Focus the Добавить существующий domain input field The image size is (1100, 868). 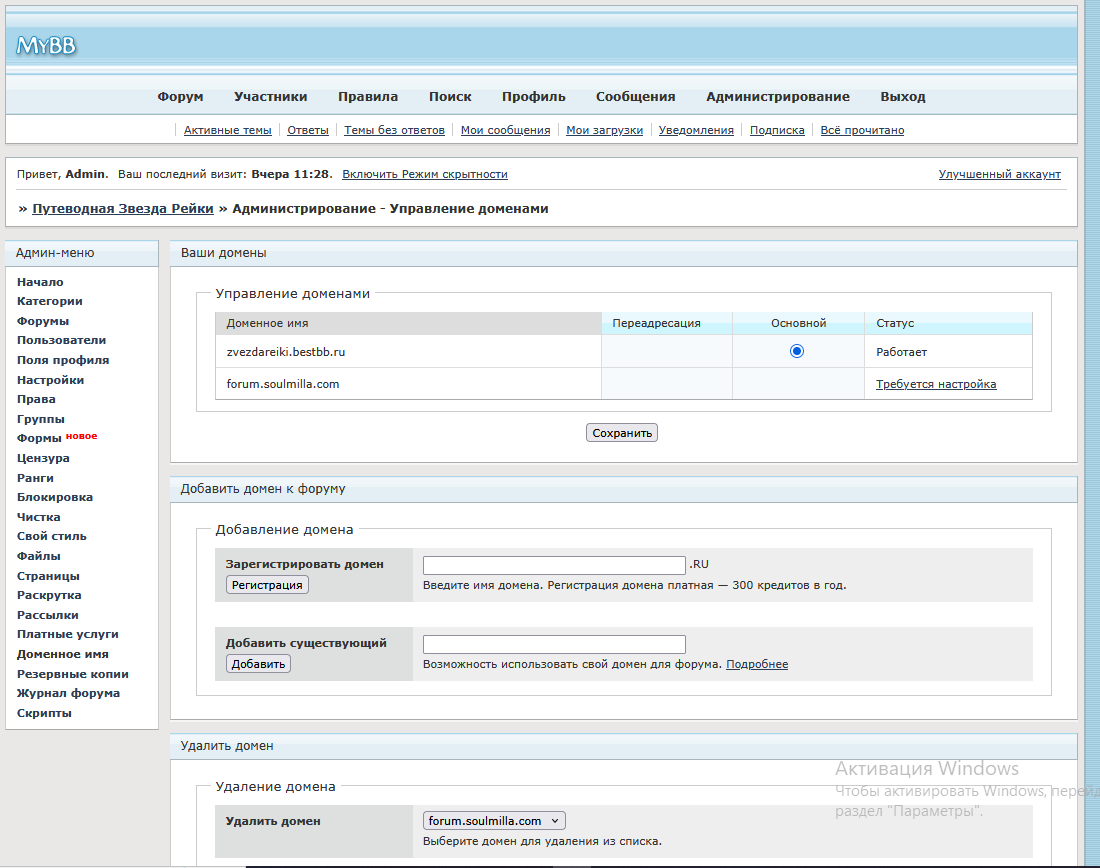pos(554,644)
